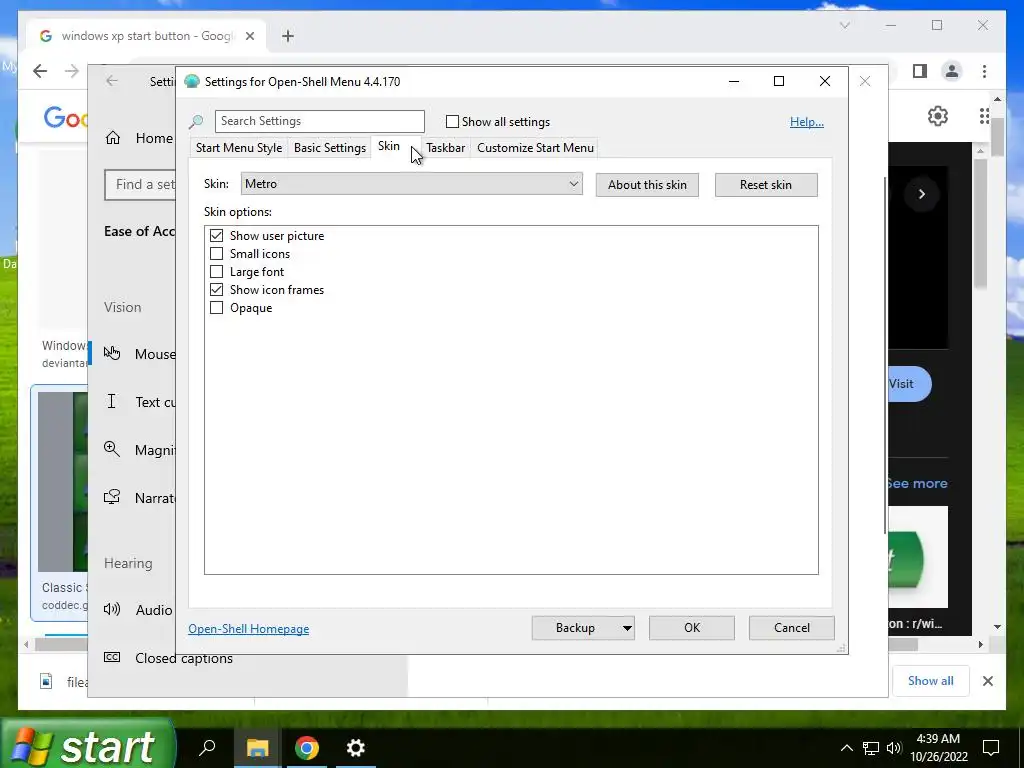This screenshot has height=768, width=1024.
Task: Open the Settings gear in taskbar
Action: click(355, 748)
